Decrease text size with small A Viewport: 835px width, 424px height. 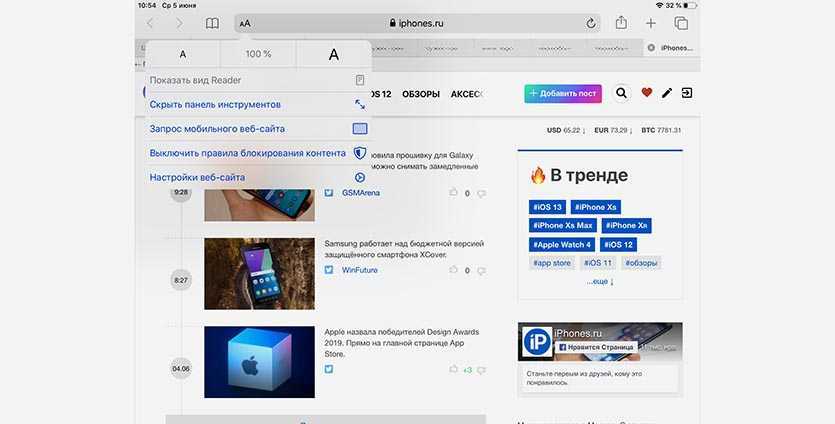point(182,54)
